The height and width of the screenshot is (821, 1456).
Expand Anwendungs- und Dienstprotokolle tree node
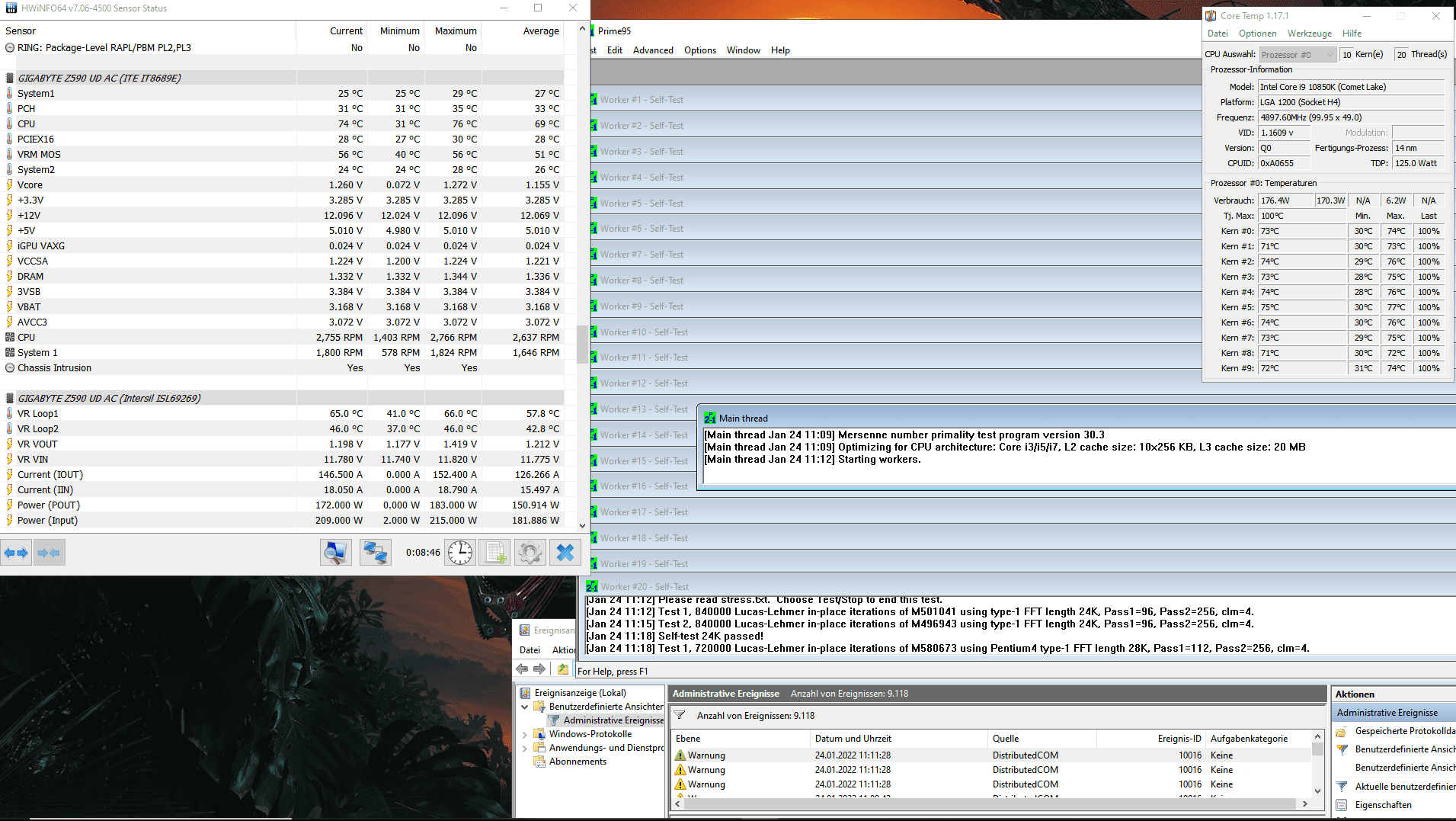click(x=524, y=748)
